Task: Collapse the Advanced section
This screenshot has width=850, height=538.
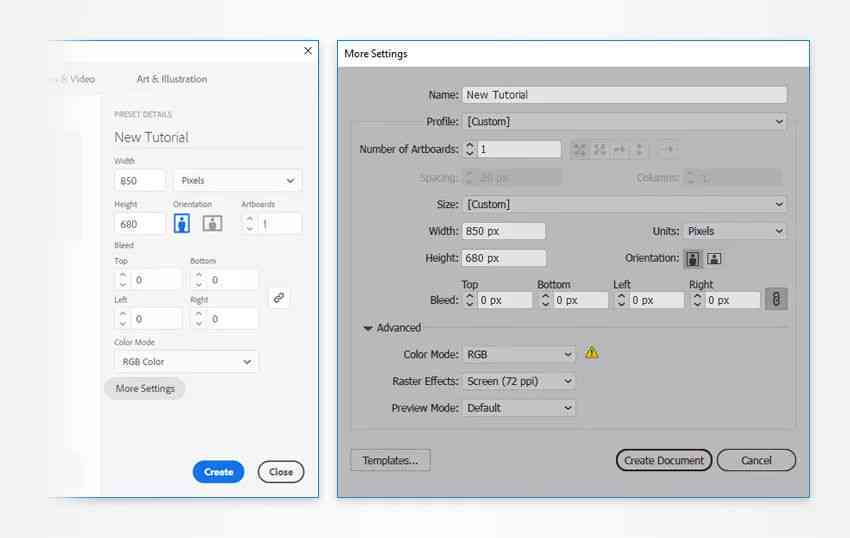Action: click(368, 328)
